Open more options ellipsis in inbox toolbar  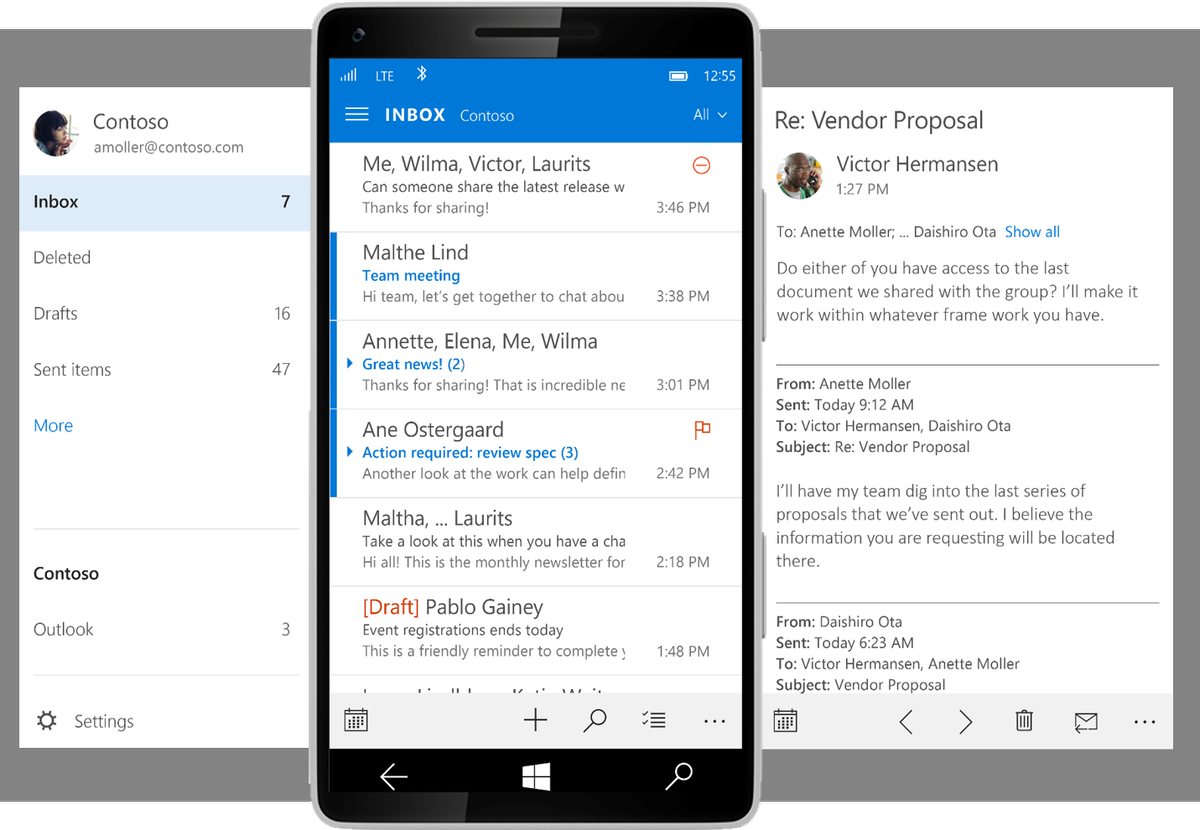tap(714, 720)
